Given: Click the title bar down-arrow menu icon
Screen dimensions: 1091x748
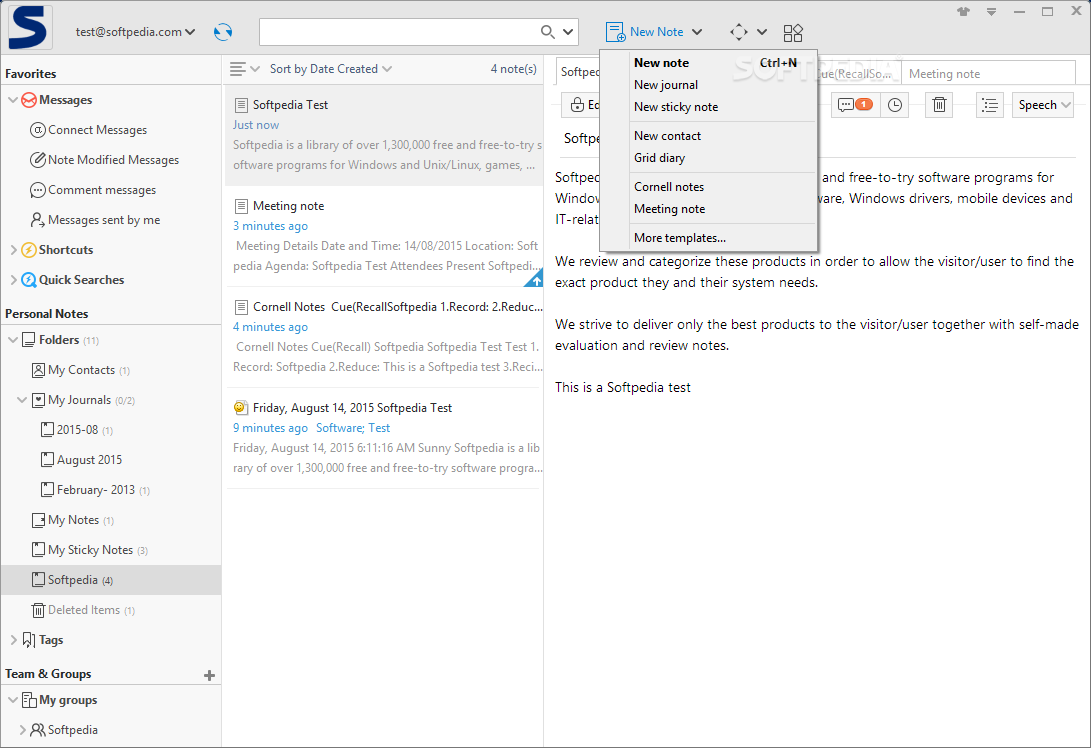Looking at the screenshot, I should 992,12.
